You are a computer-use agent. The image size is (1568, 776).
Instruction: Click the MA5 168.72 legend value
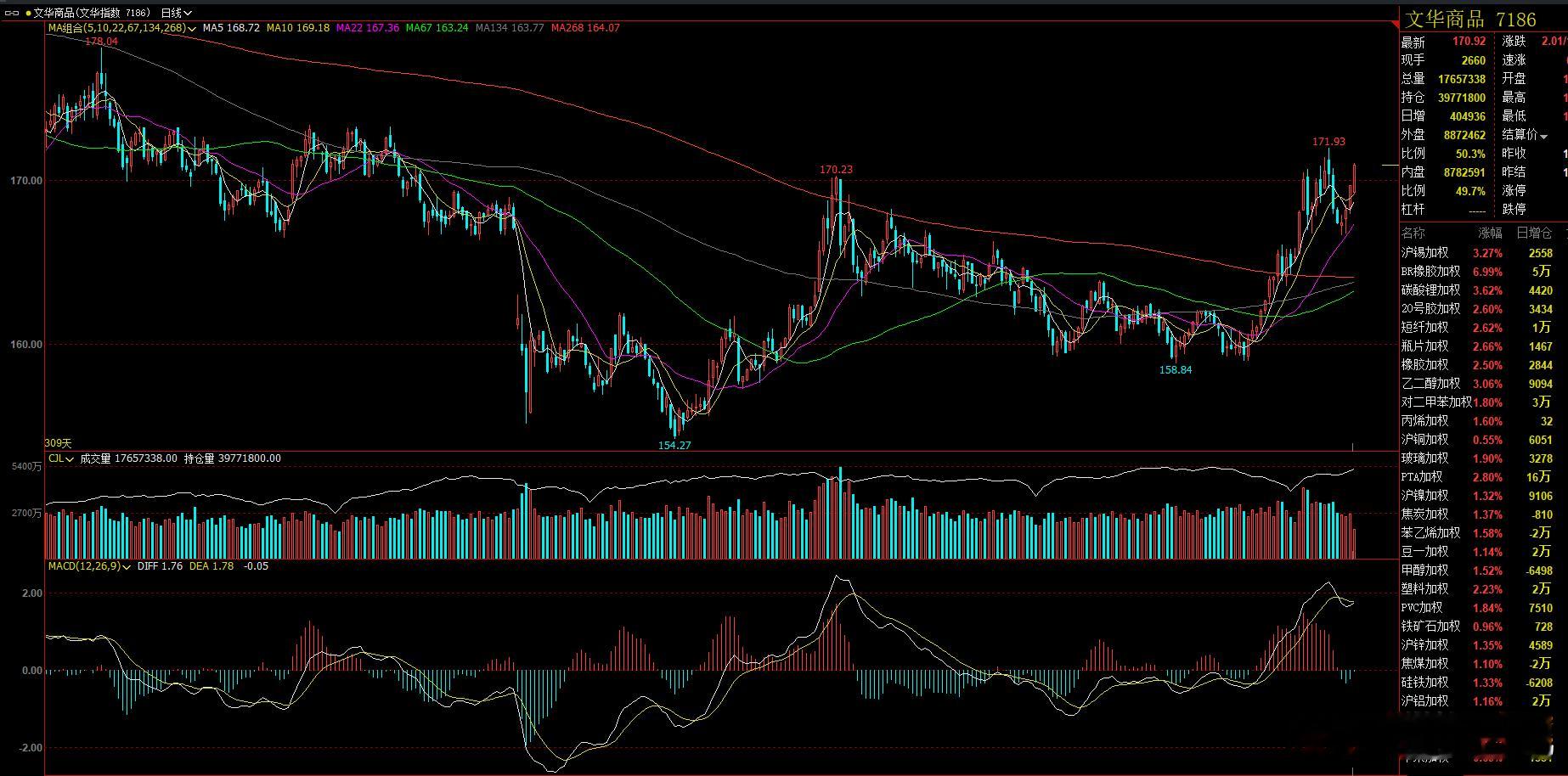click(x=231, y=28)
